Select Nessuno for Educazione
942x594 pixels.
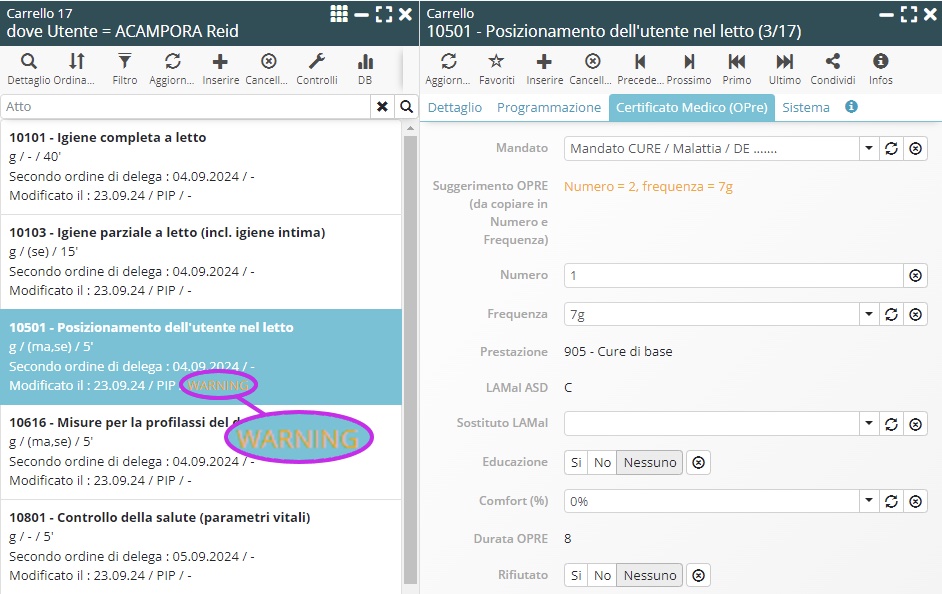tap(650, 462)
